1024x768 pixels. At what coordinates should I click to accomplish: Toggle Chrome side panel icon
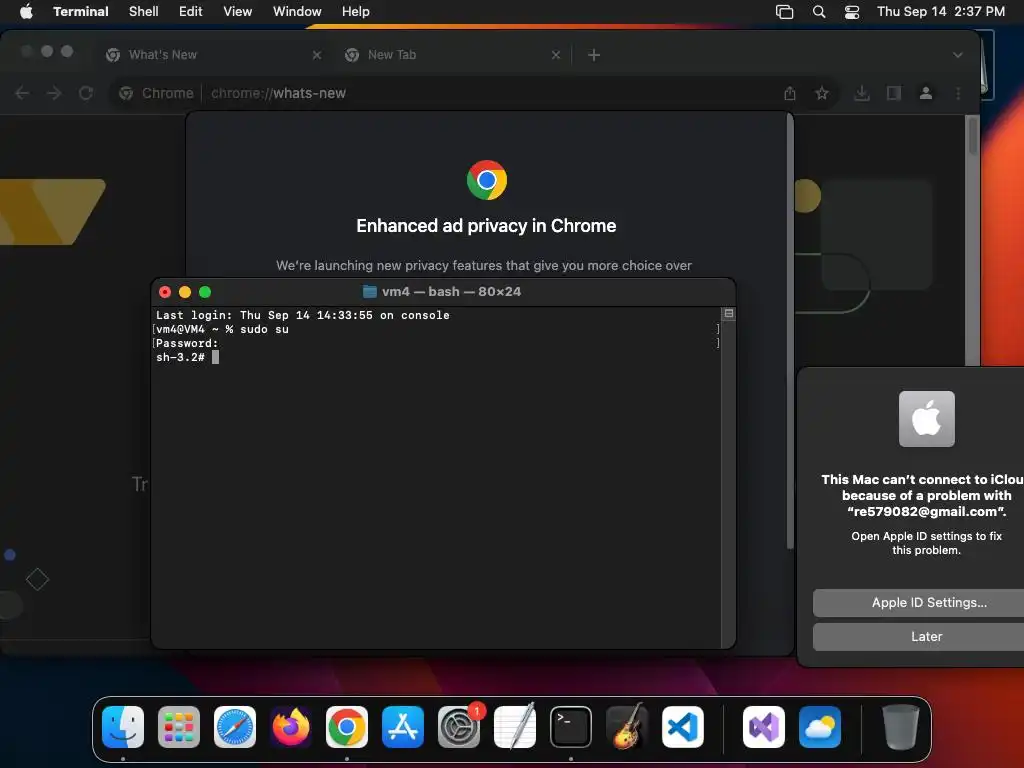[894, 93]
